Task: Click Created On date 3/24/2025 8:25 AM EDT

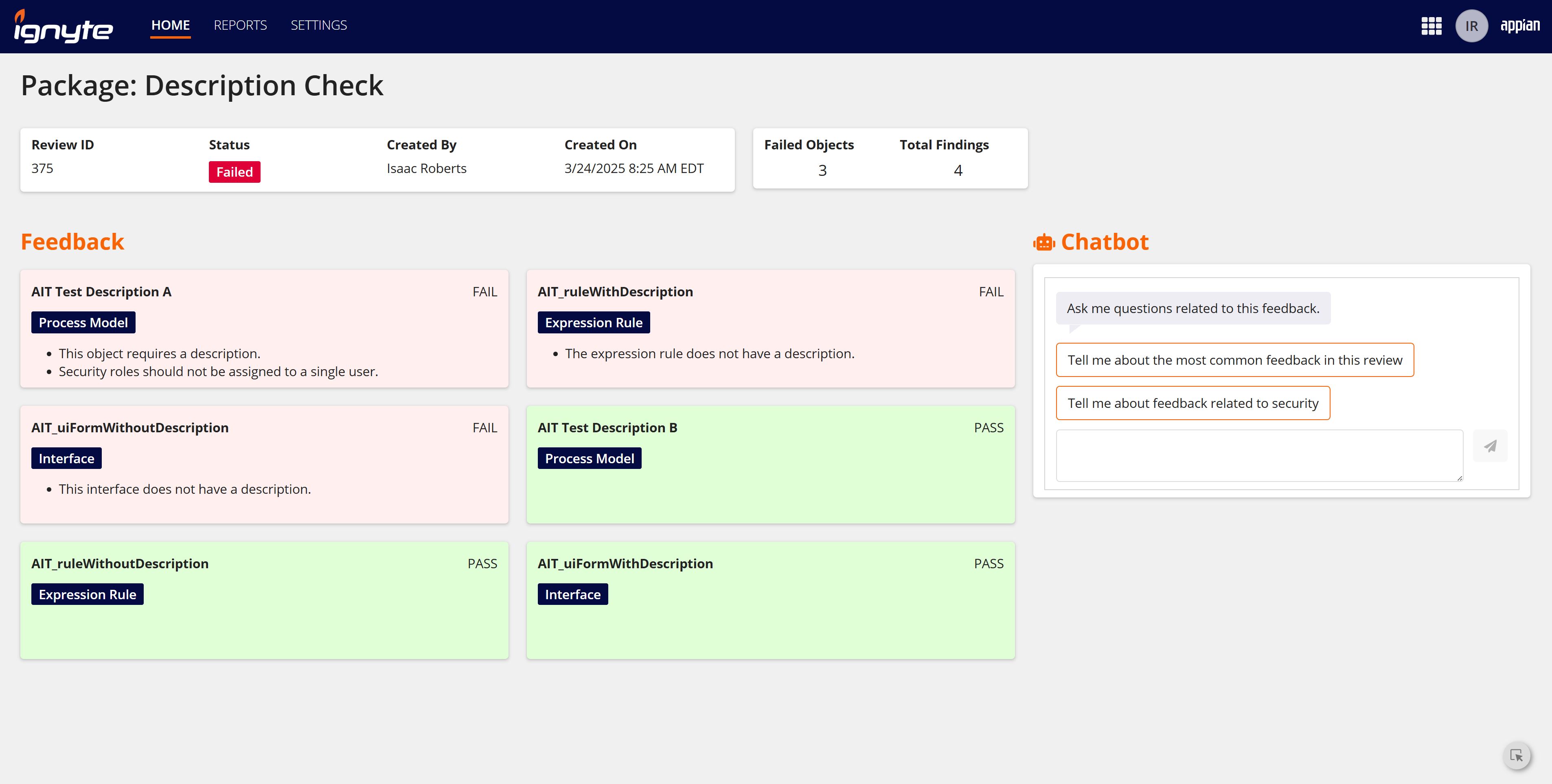Action: coord(634,168)
